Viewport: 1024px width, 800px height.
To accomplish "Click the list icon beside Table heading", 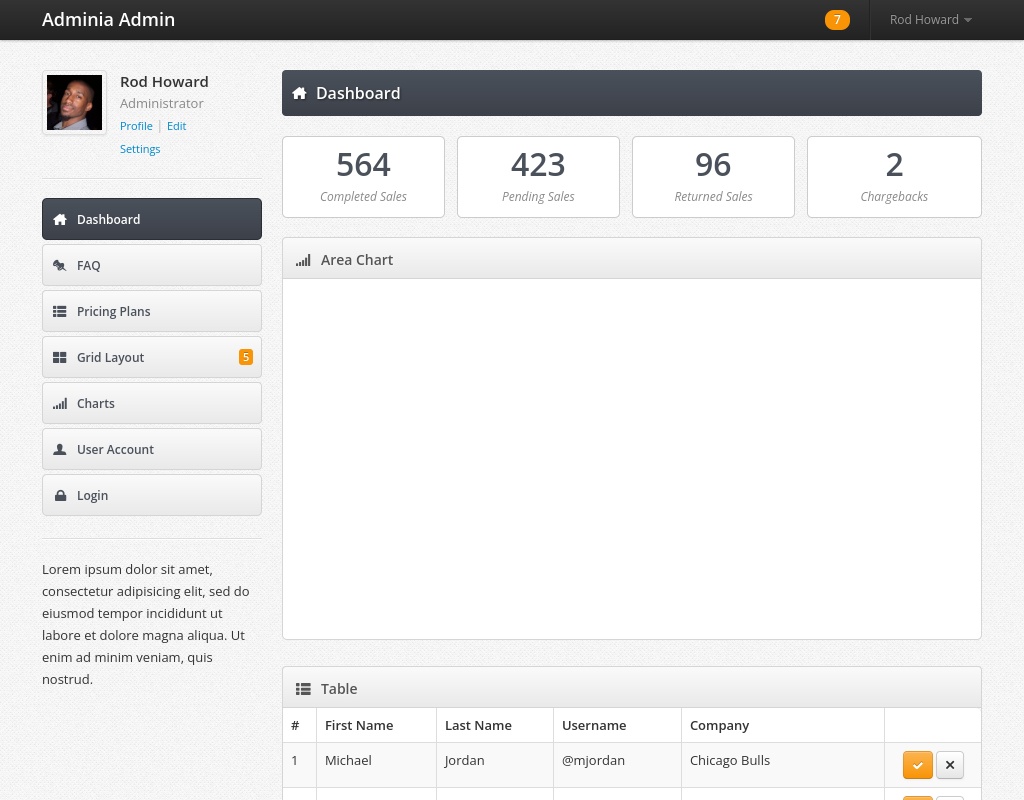I will click(x=303, y=689).
